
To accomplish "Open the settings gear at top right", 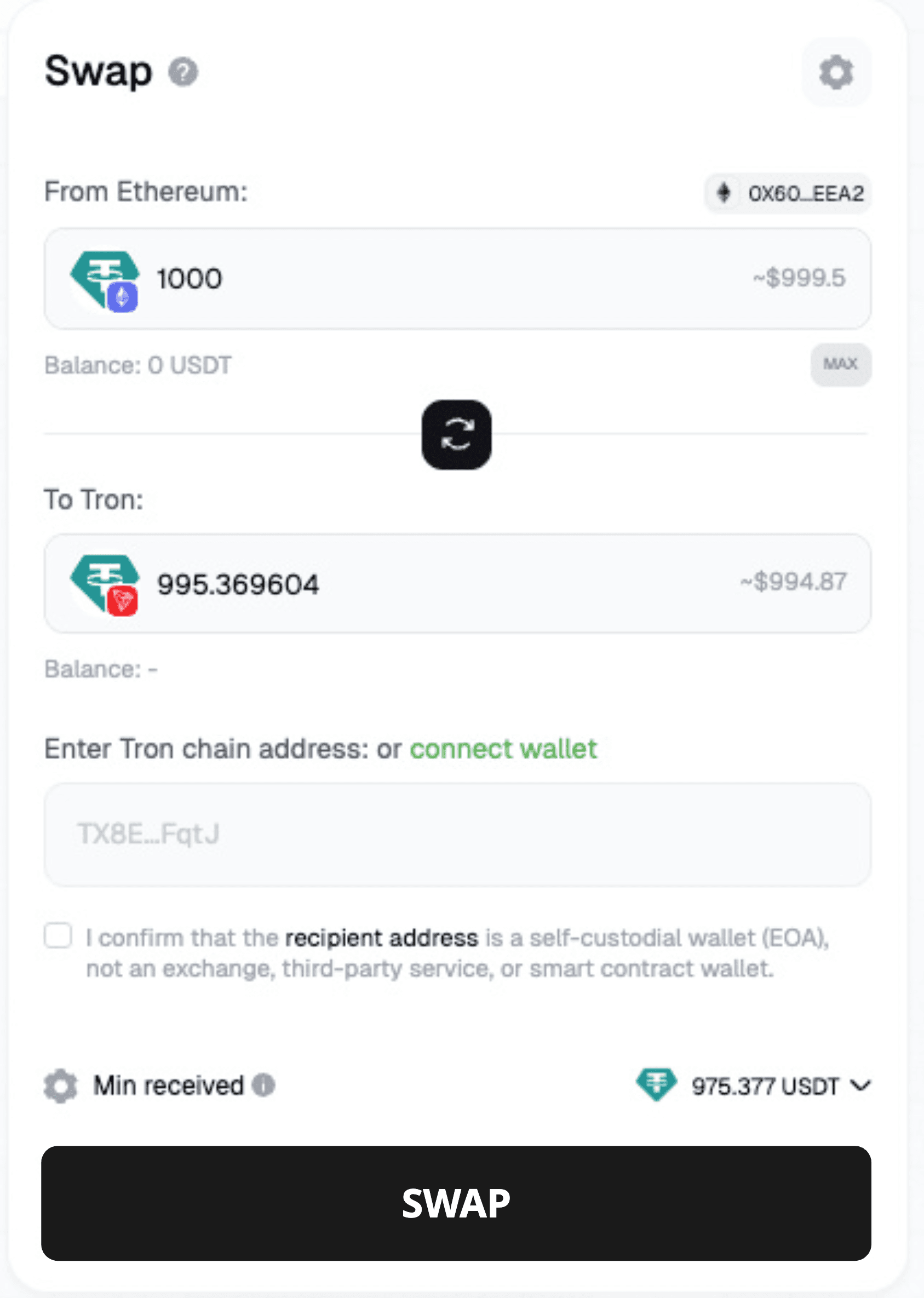I will (x=835, y=73).
